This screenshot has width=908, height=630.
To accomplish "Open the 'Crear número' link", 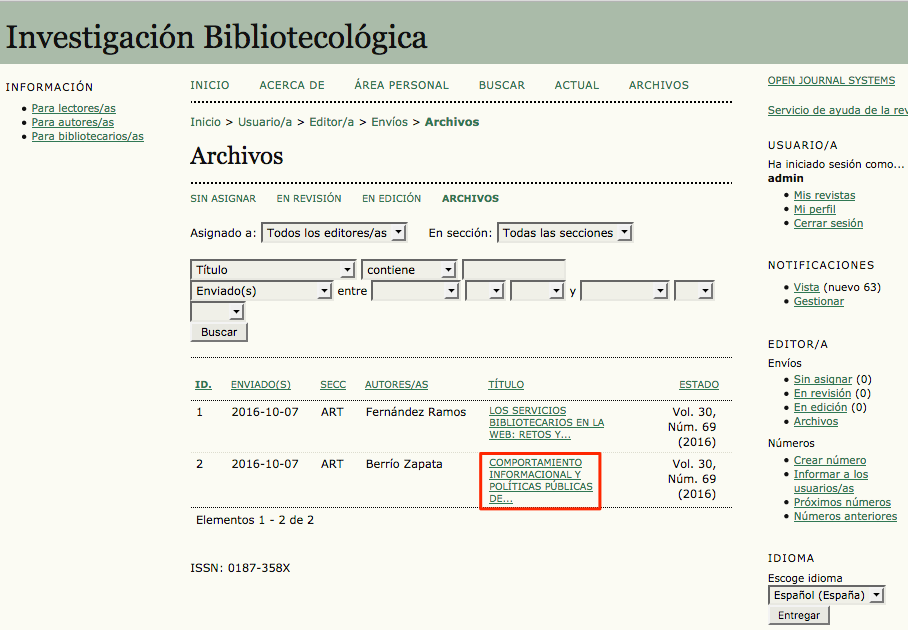I will click(x=829, y=461).
